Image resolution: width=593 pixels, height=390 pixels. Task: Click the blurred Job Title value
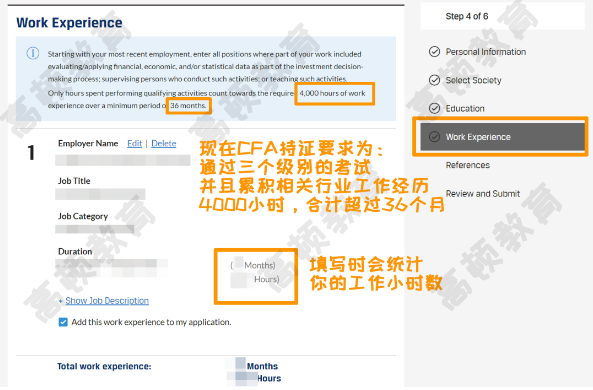[x=100, y=194]
